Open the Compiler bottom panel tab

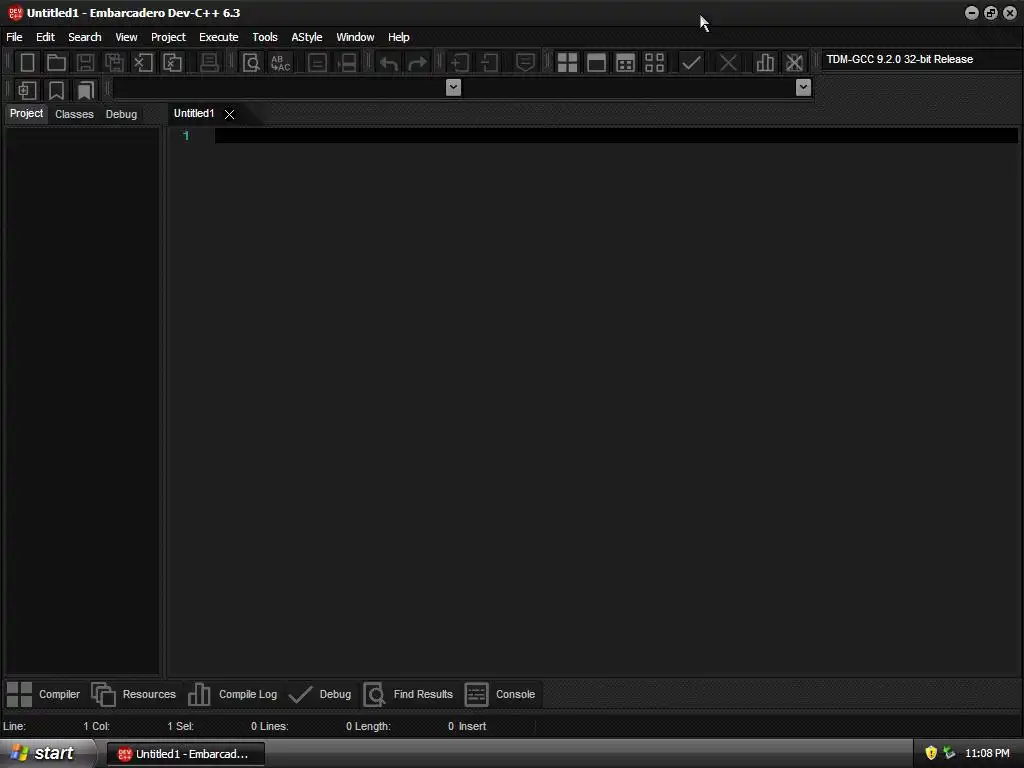[x=44, y=694]
